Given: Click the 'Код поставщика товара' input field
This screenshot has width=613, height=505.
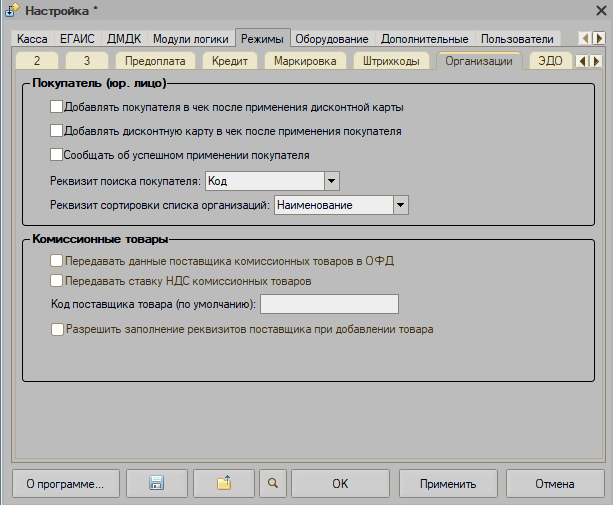Looking at the screenshot, I should [329, 304].
